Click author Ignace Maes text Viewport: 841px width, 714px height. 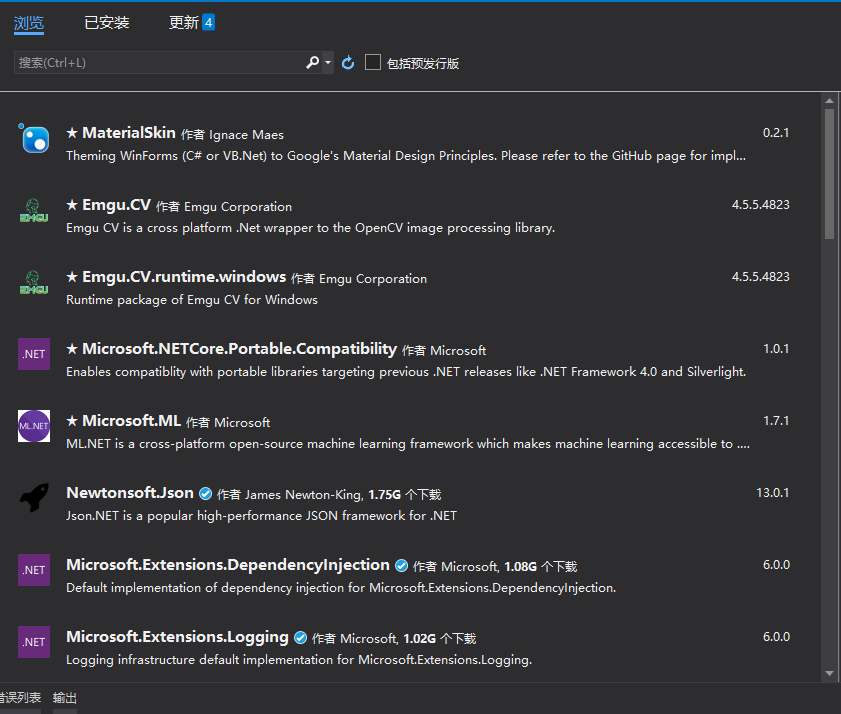[246, 135]
